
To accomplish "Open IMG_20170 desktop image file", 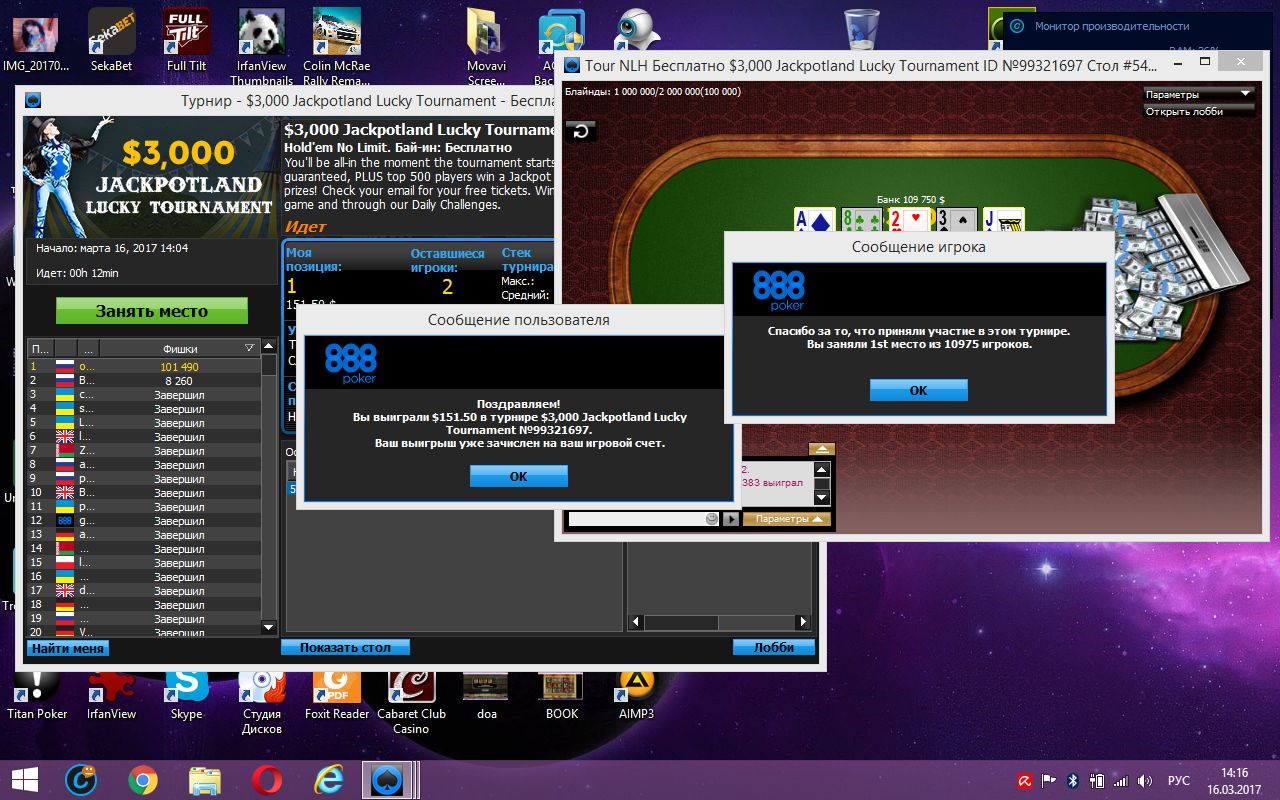I will 37,40.
